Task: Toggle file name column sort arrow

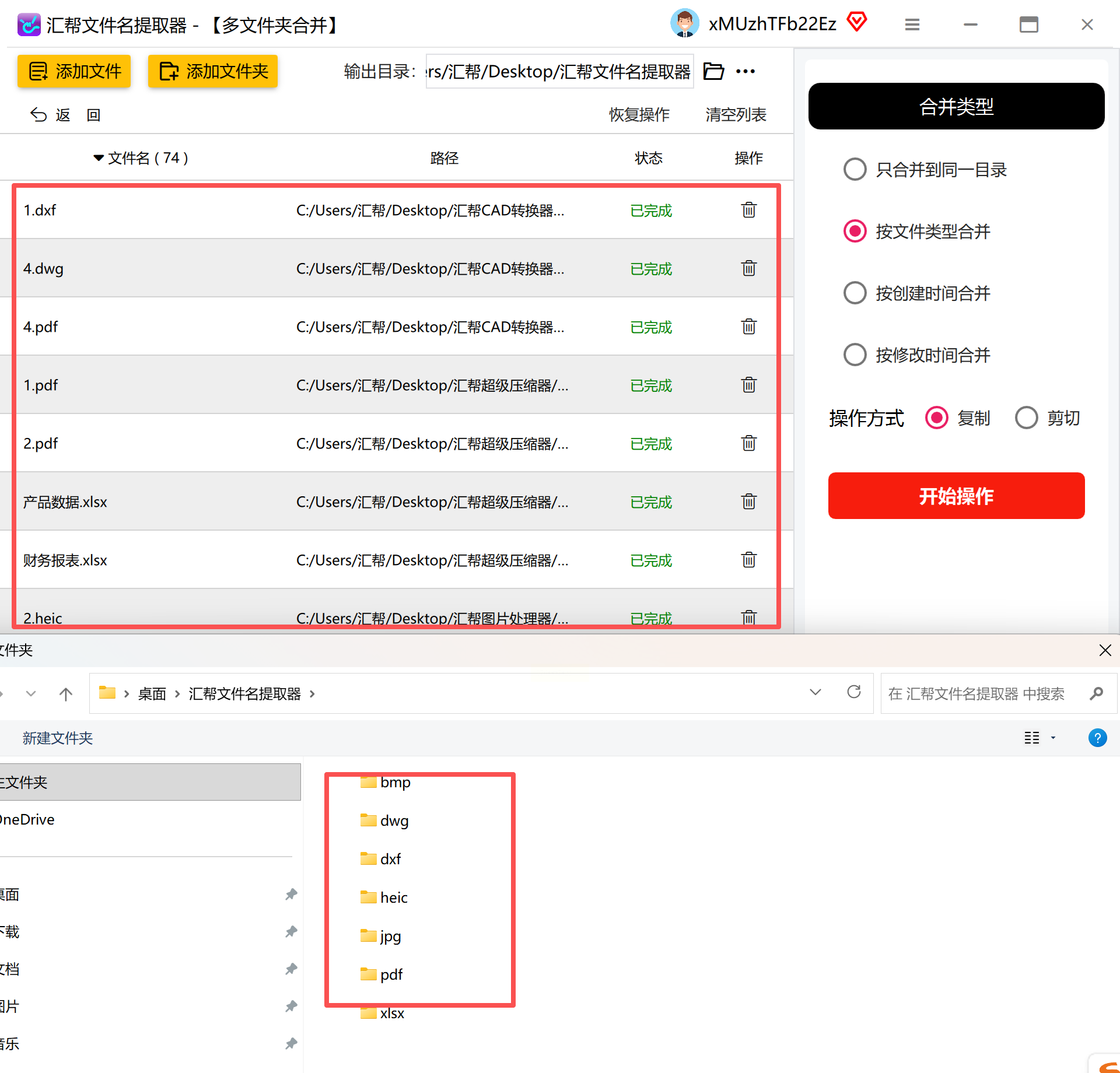Action: click(x=99, y=158)
